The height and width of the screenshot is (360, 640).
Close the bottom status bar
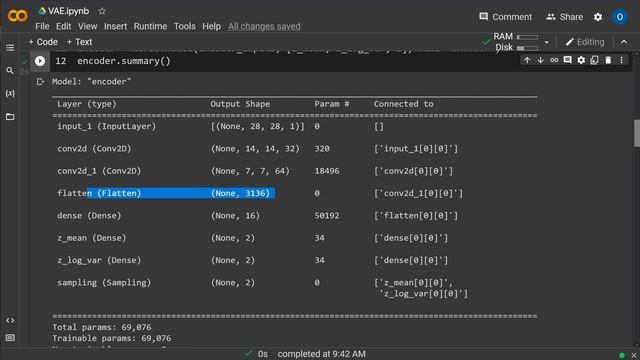[x=634, y=355]
